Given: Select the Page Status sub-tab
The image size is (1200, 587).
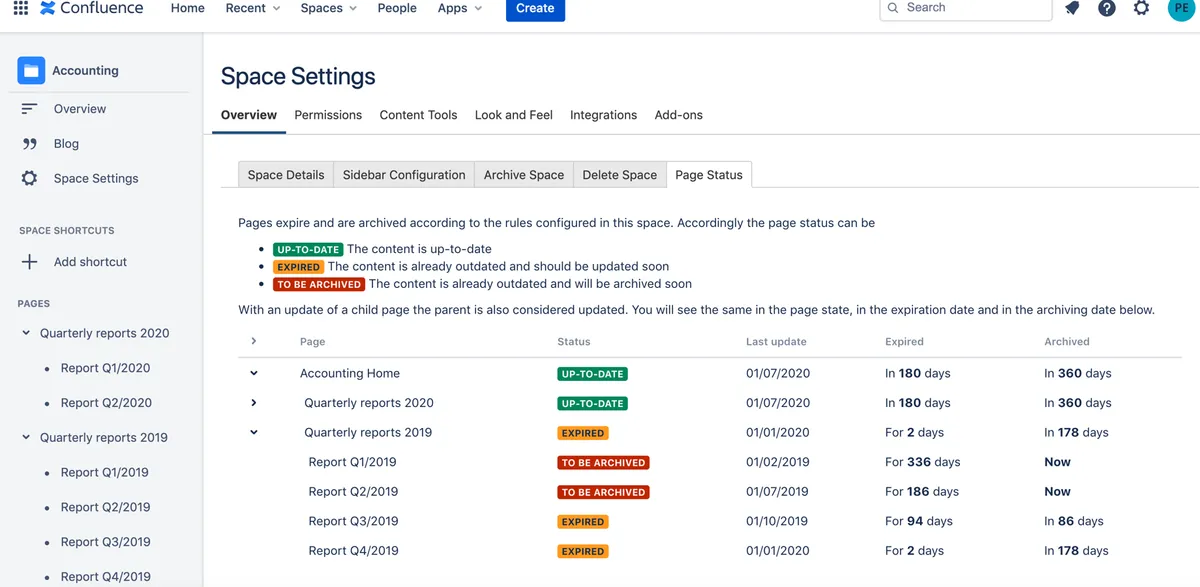Looking at the screenshot, I should pyautogui.click(x=709, y=174).
